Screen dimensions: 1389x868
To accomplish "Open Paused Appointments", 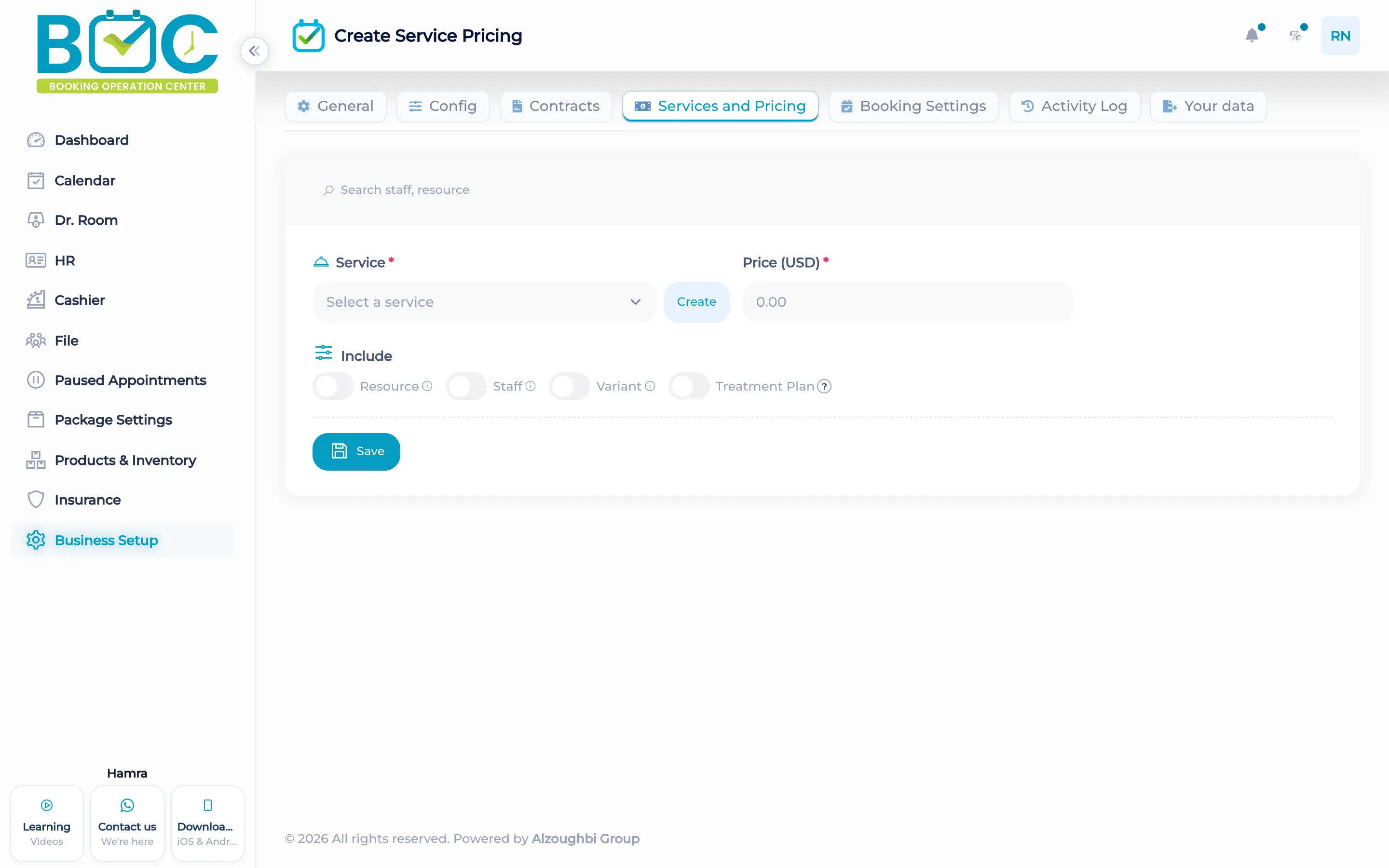I will [x=122, y=380].
